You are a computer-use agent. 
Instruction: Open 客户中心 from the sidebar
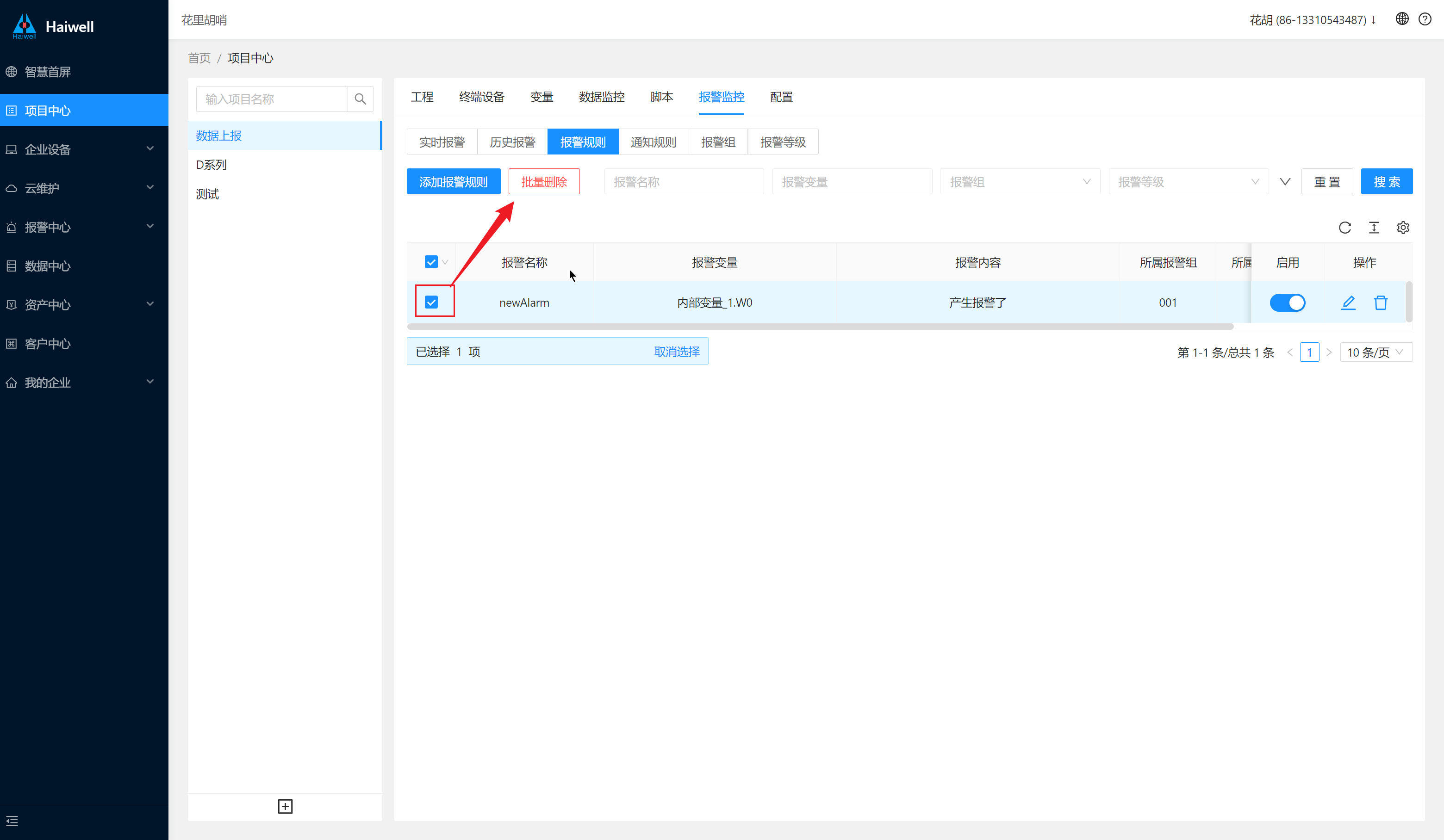pyautogui.click(x=84, y=344)
